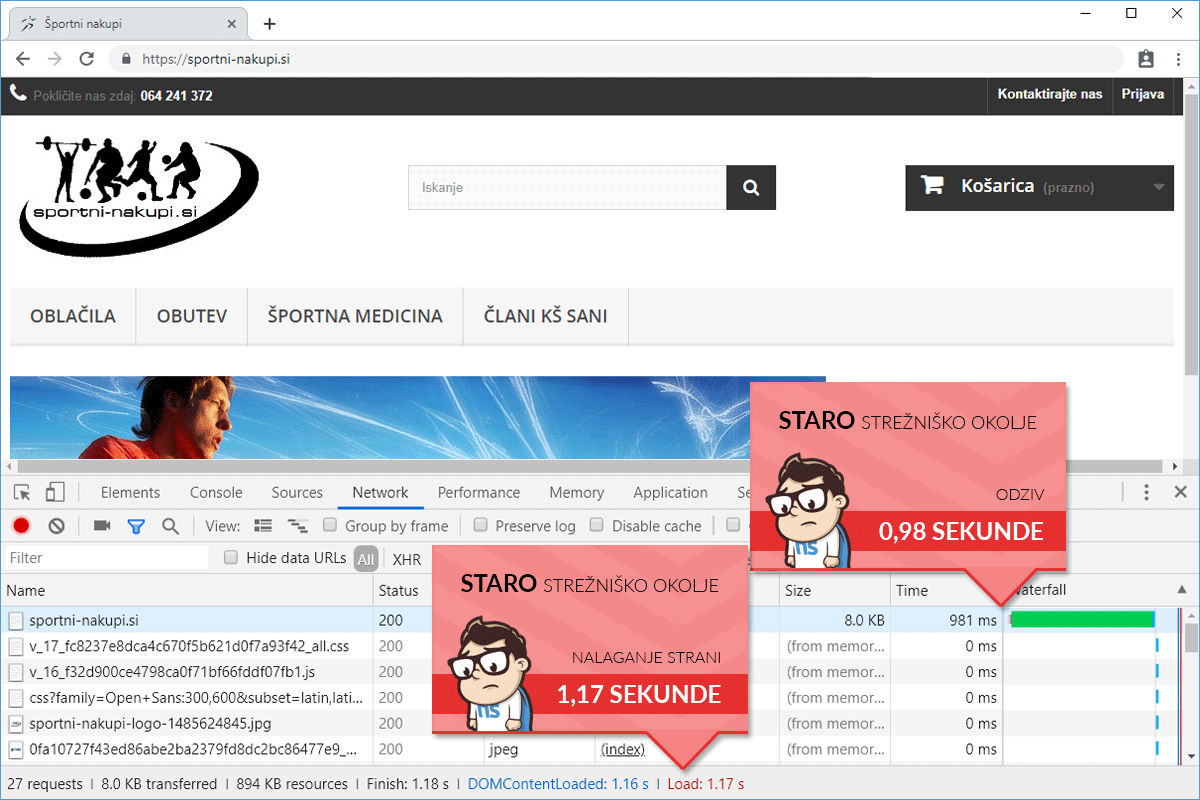Click the site search magnifier button
Viewport: 1200px width, 800px height.
point(751,187)
